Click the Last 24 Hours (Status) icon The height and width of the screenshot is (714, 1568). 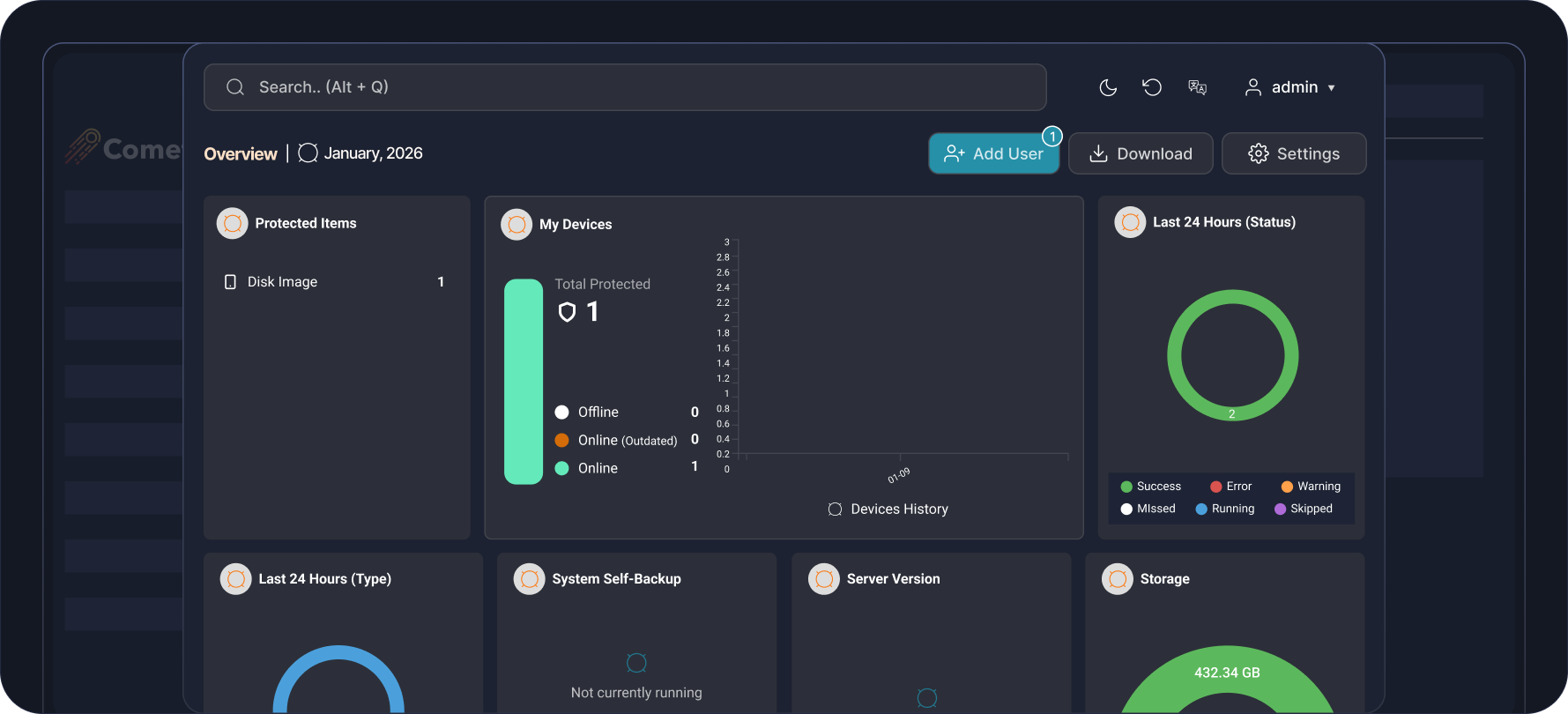pos(1130,222)
